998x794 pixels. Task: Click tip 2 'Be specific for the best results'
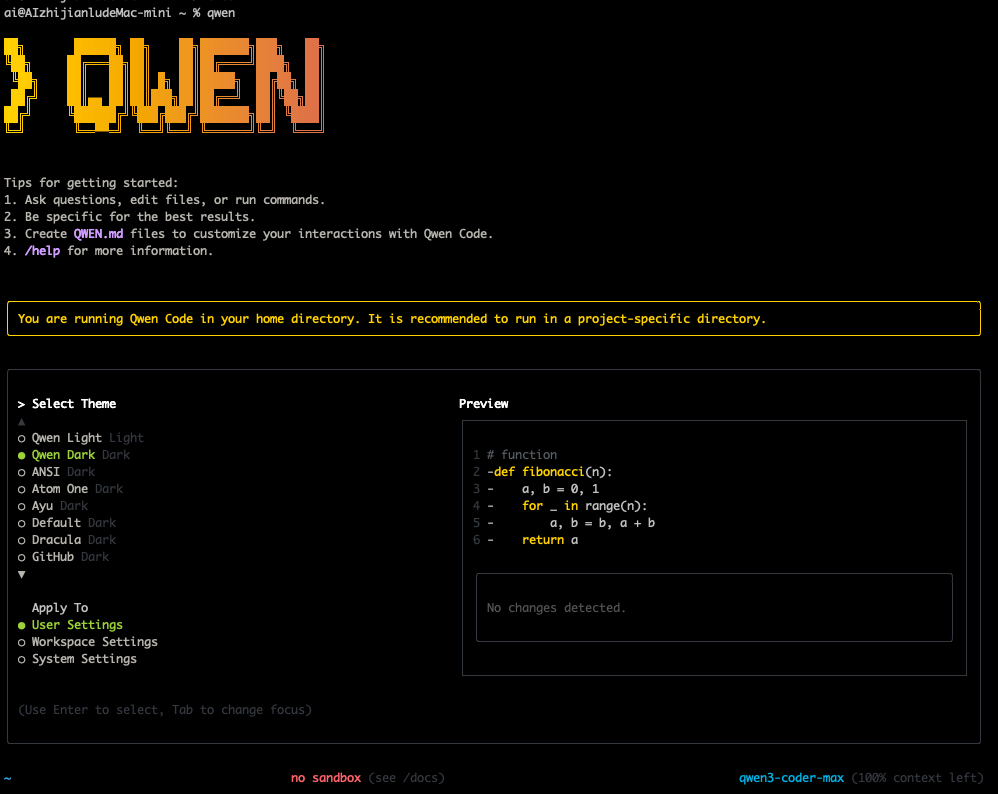click(x=129, y=216)
